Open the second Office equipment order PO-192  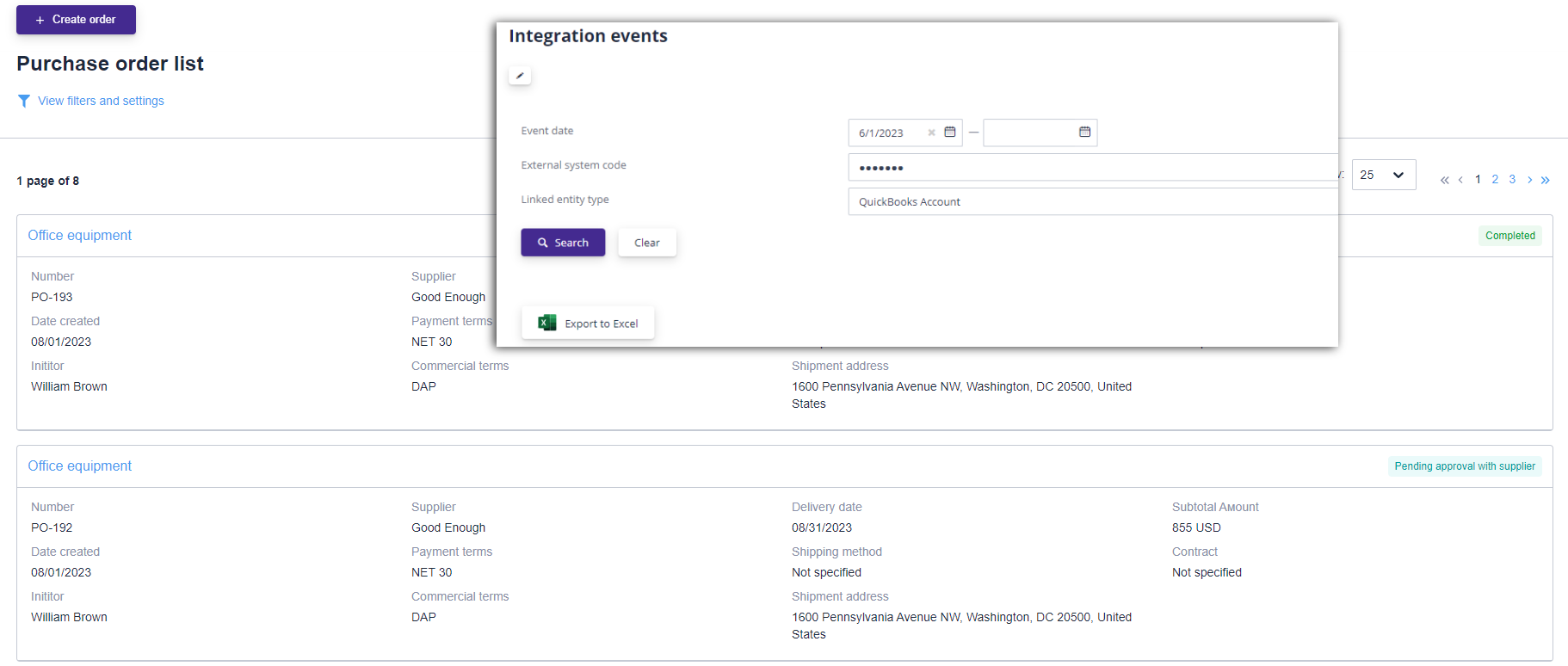click(79, 466)
